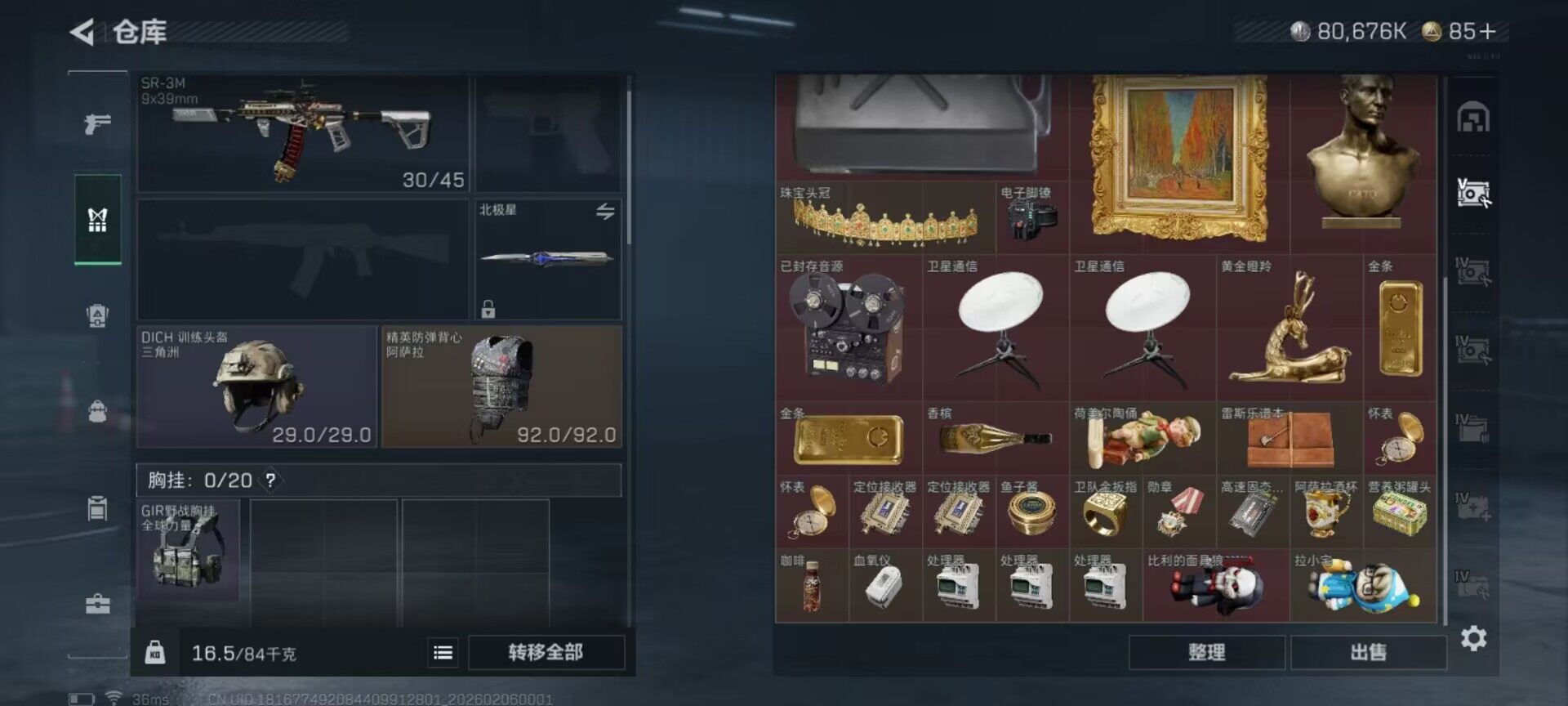Click the 整理 organize button
This screenshot has width=1568, height=706.
click(1206, 652)
